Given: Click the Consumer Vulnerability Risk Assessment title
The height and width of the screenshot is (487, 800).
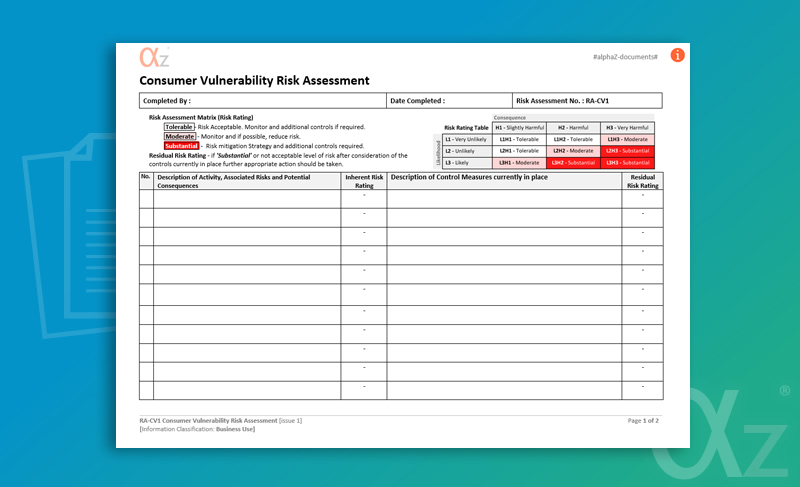Looking at the screenshot, I should [x=254, y=81].
